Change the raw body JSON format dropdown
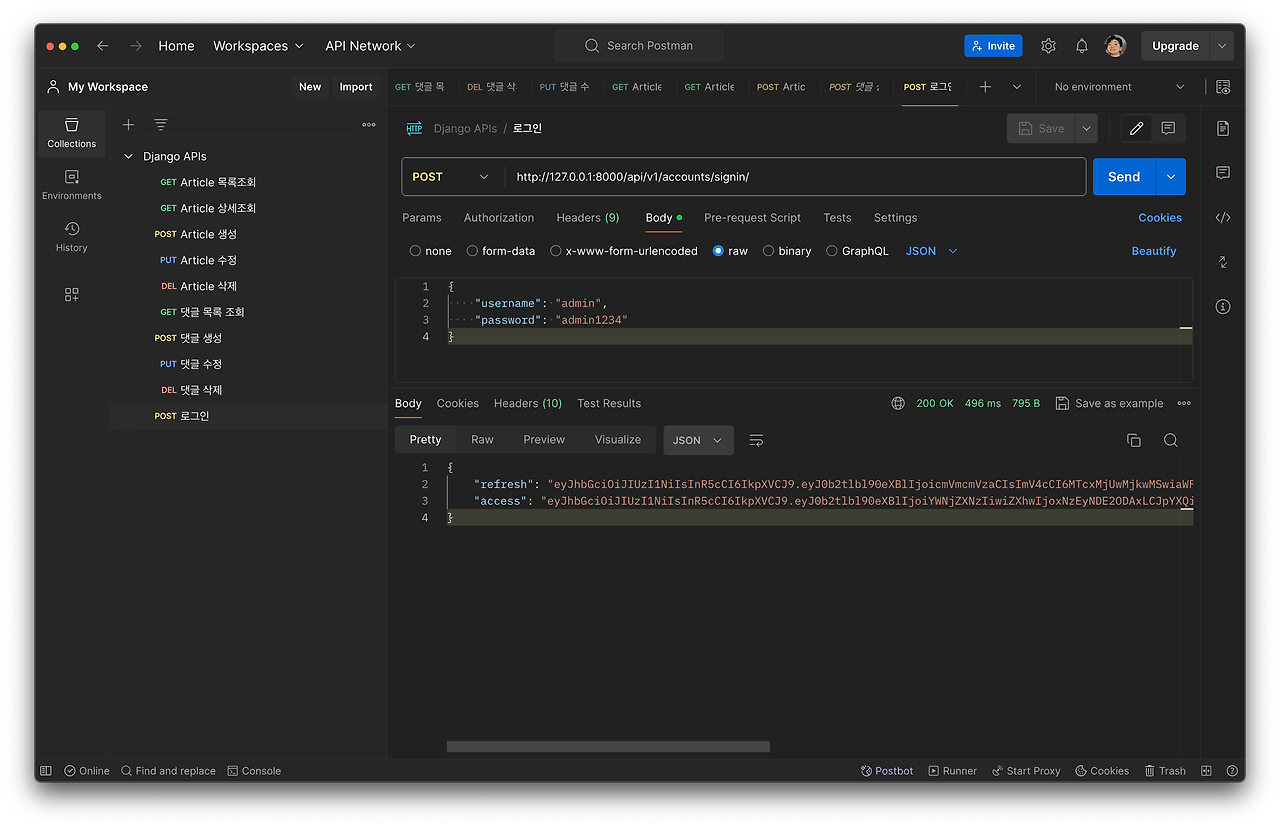The height and width of the screenshot is (828, 1280). pyautogui.click(x=931, y=251)
